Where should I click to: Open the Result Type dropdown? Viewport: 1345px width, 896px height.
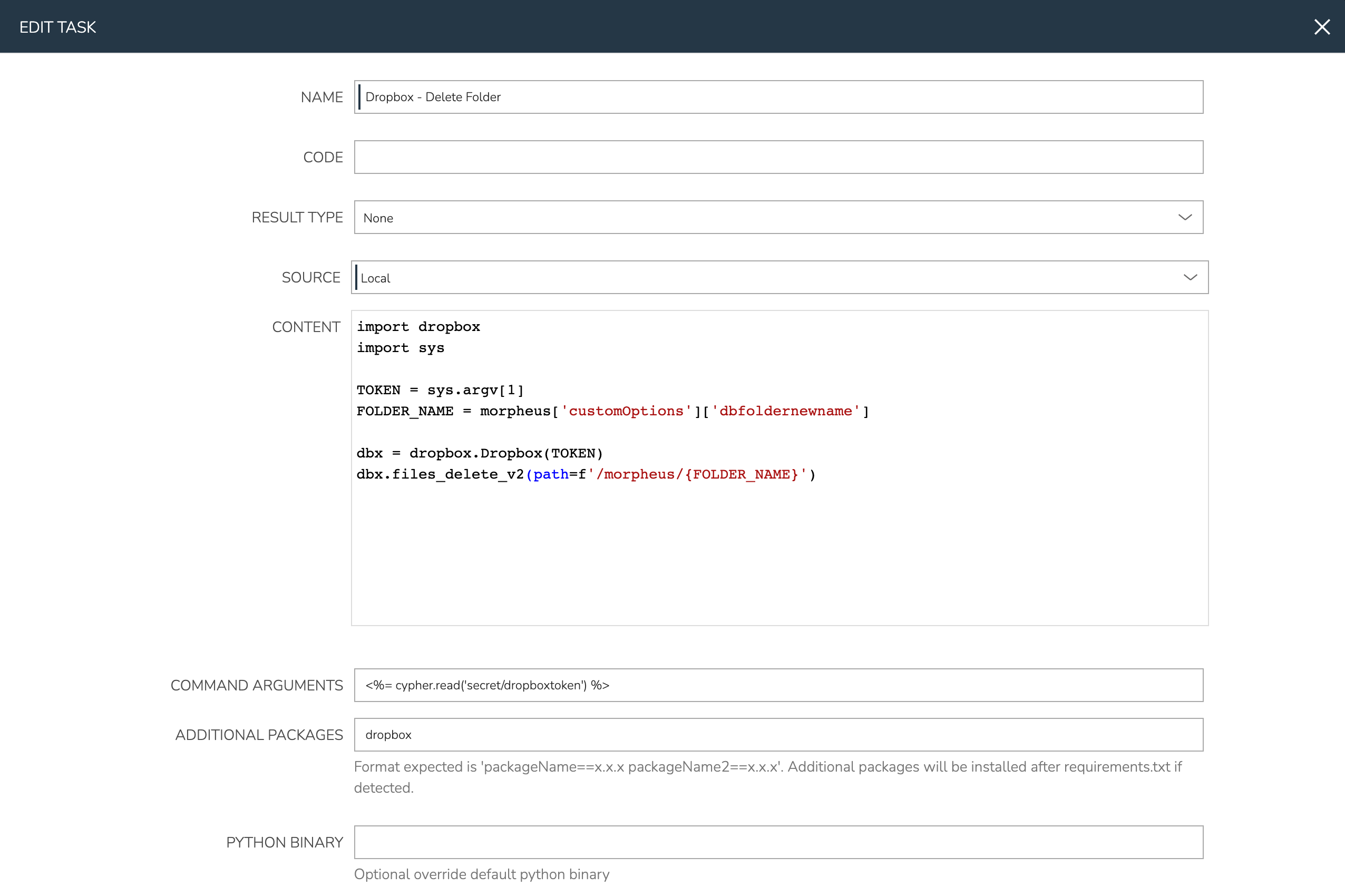pyautogui.click(x=766, y=217)
